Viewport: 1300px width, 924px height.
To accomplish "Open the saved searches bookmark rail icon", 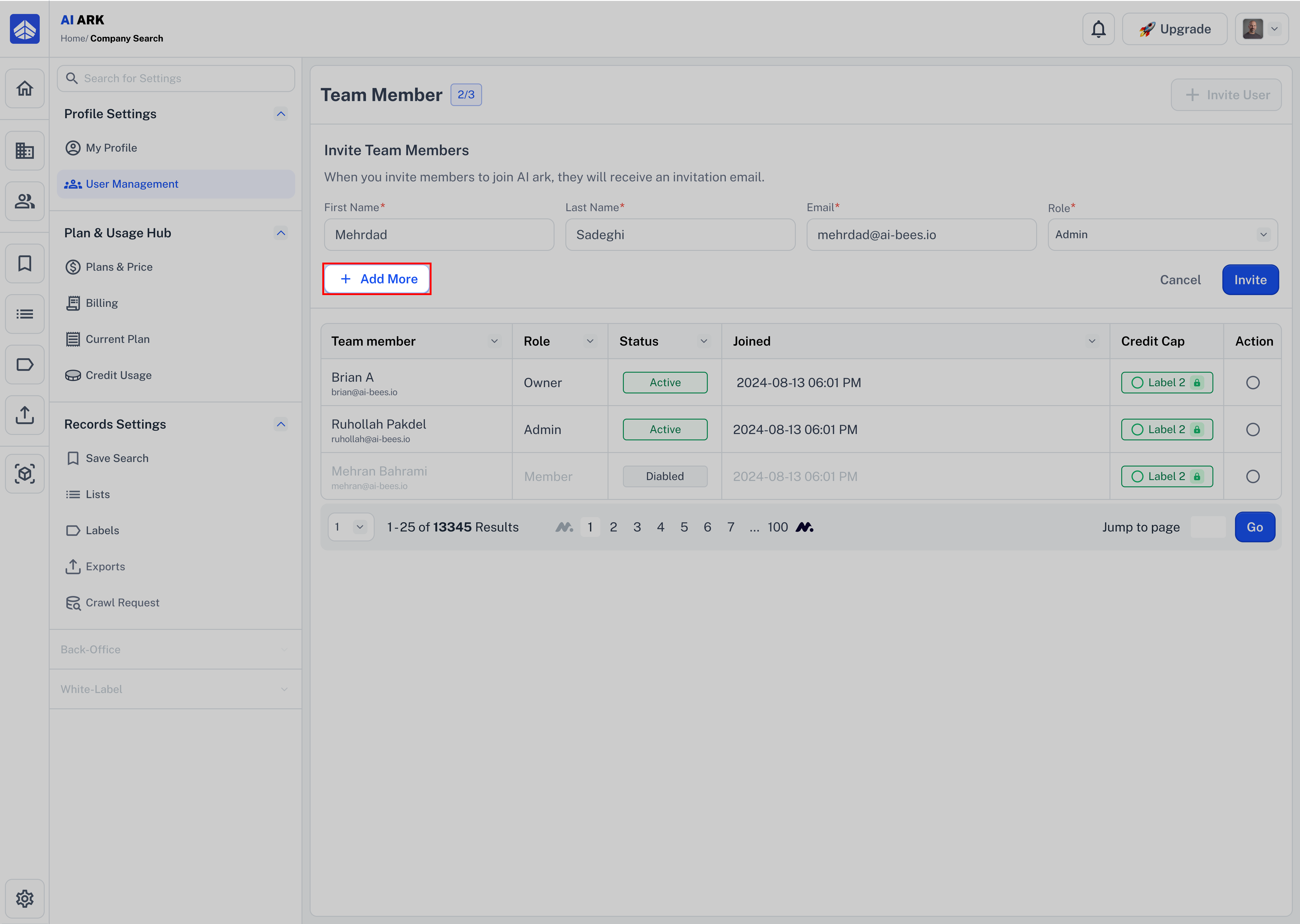I will pyautogui.click(x=24, y=263).
